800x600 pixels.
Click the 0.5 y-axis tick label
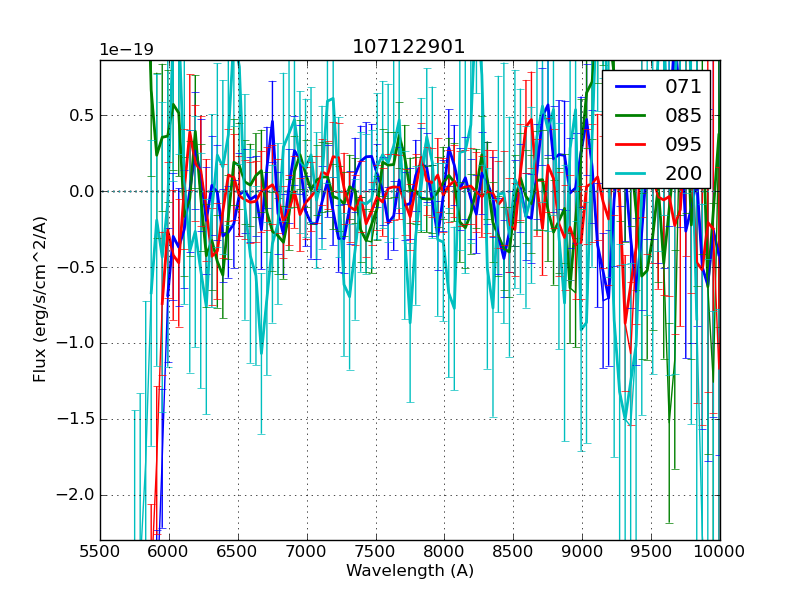81,115
